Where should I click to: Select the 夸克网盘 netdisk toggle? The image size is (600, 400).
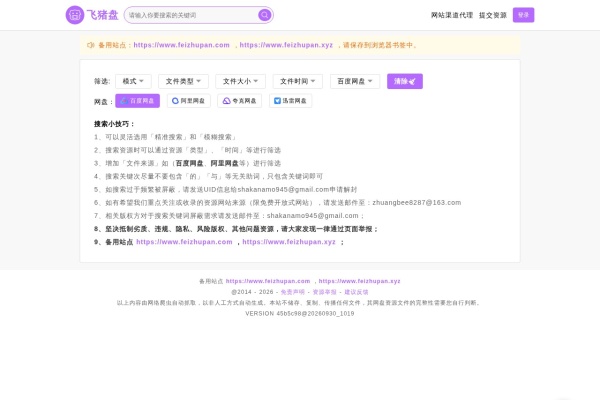[240, 101]
